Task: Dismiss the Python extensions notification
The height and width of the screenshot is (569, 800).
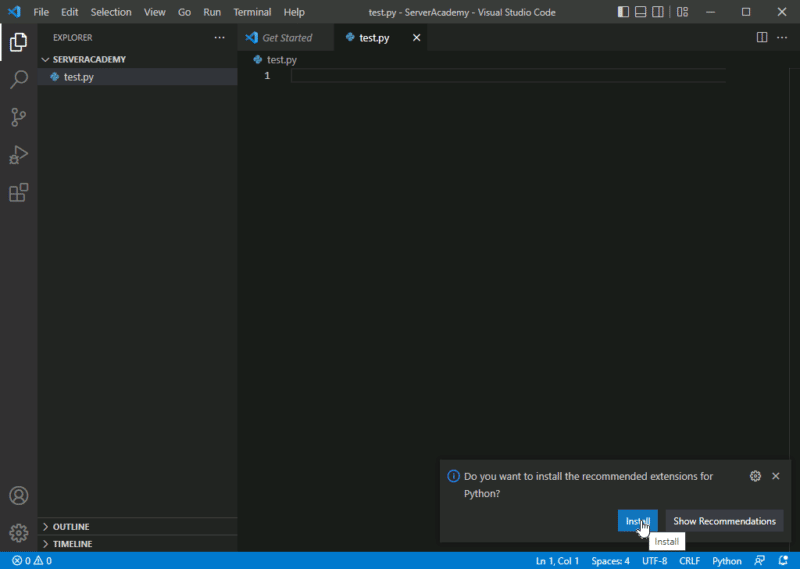Action: [x=775, y=476]
